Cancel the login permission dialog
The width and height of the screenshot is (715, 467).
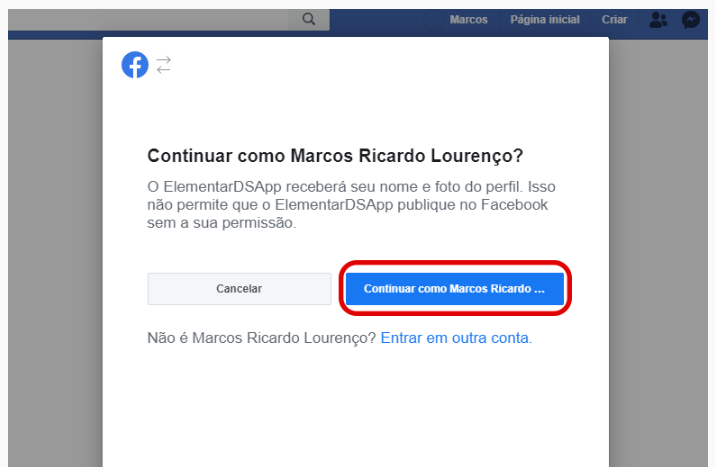tap(239, 289)
